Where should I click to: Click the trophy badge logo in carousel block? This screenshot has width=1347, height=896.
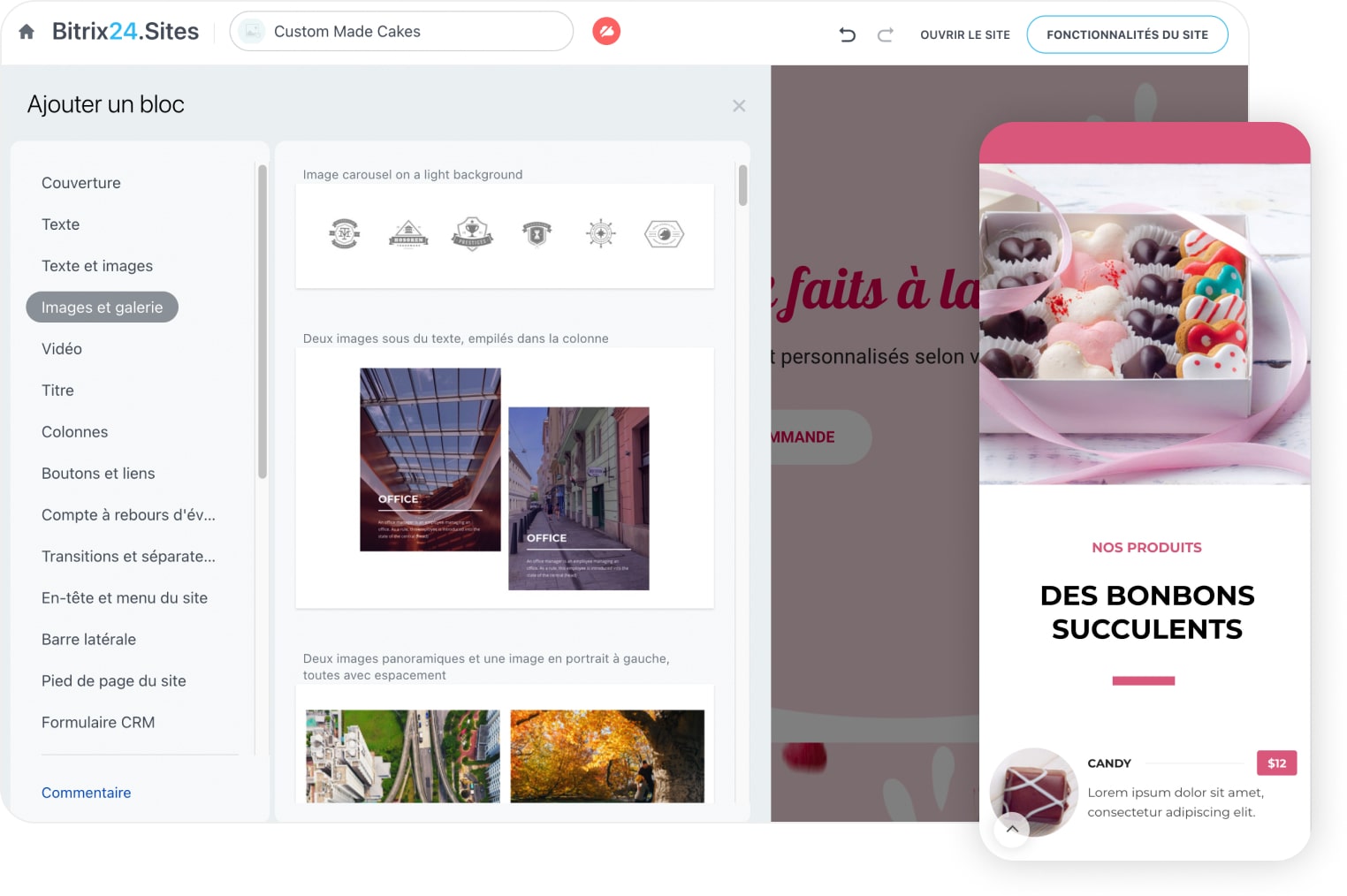coord(472,234)
